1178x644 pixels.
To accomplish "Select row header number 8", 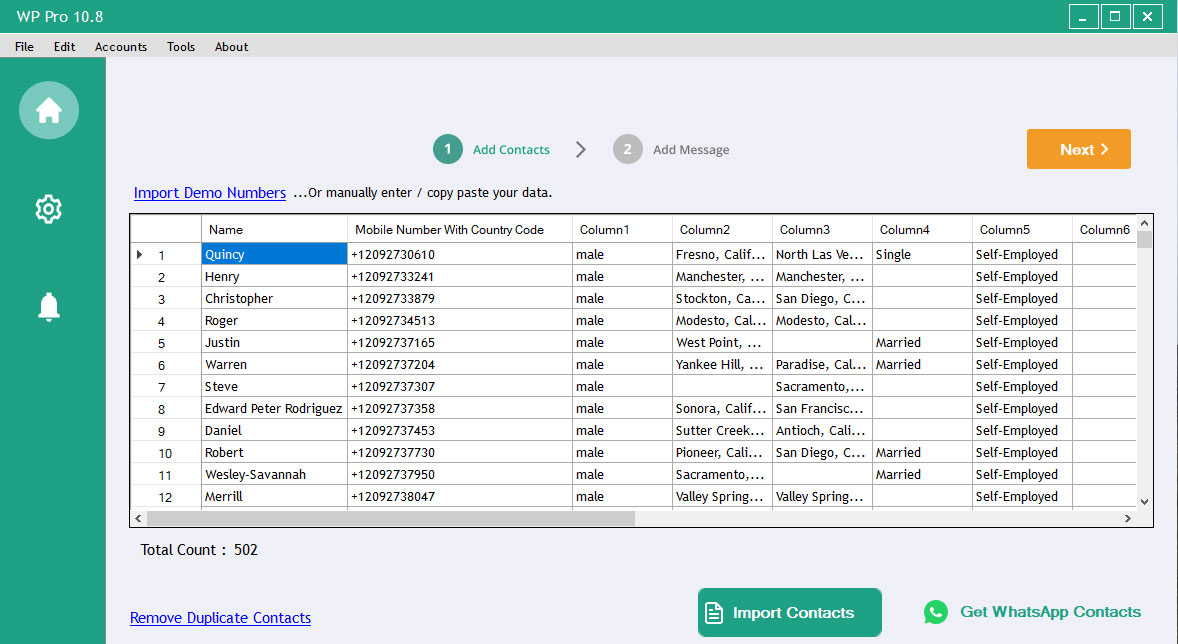I will 166,409.
